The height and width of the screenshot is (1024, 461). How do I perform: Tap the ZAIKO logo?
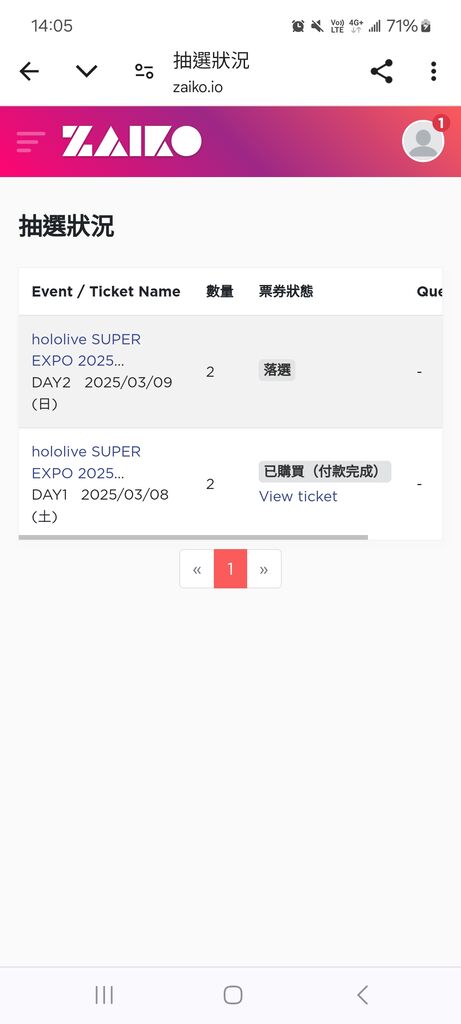(132, 141)
